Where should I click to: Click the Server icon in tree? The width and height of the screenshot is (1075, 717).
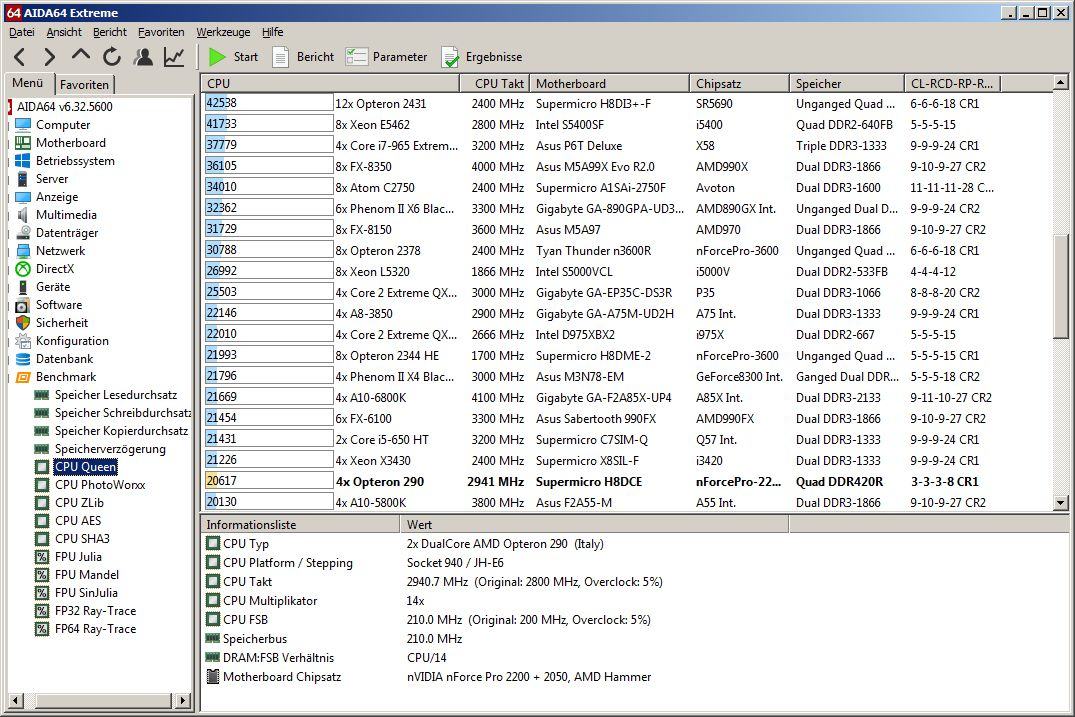coord(23,178)
